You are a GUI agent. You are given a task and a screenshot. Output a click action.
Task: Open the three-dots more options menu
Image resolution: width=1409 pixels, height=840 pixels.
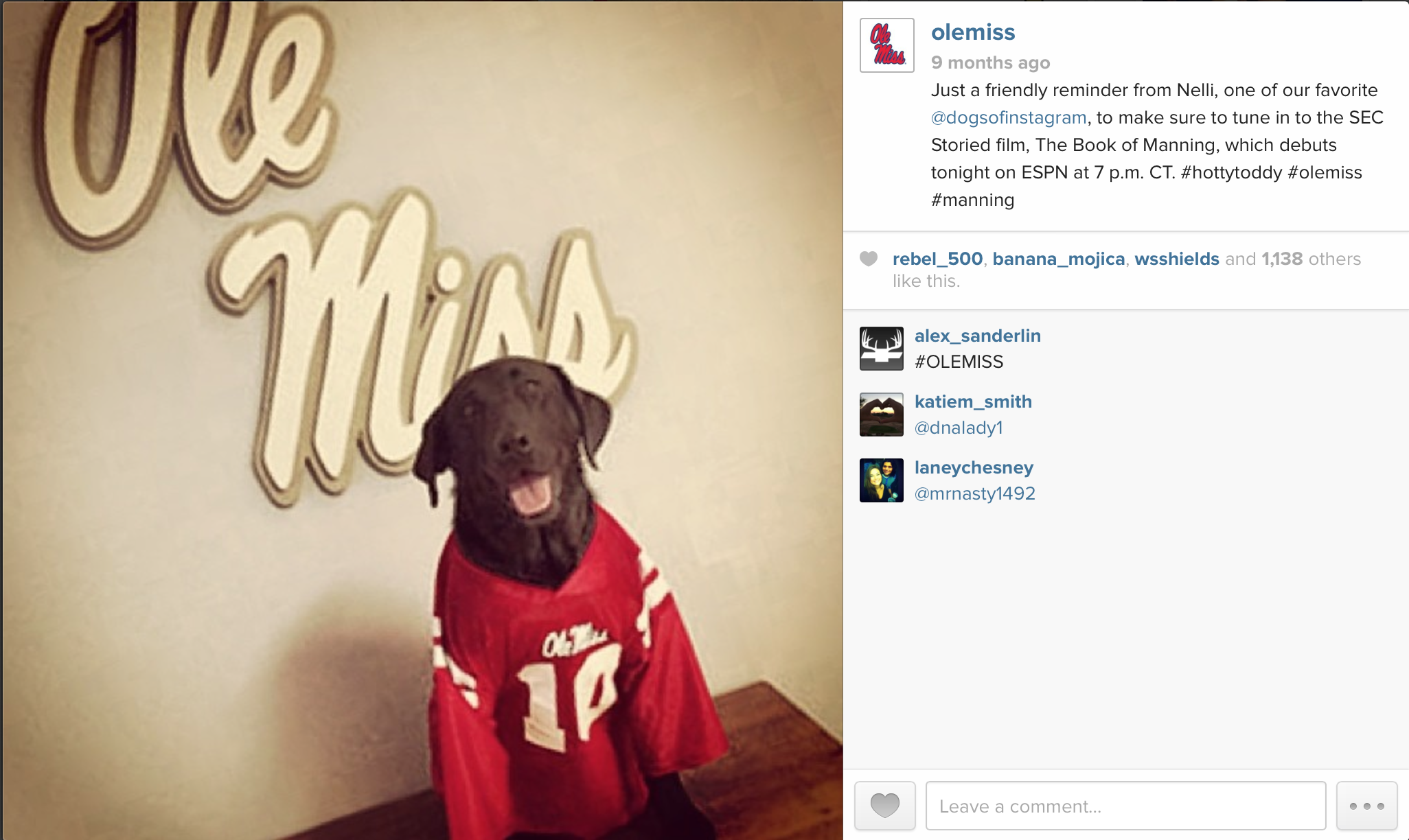tap(1366, 806)
